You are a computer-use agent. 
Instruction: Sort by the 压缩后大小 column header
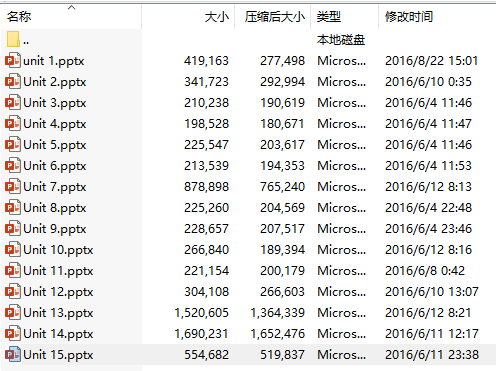pos(275,16)
